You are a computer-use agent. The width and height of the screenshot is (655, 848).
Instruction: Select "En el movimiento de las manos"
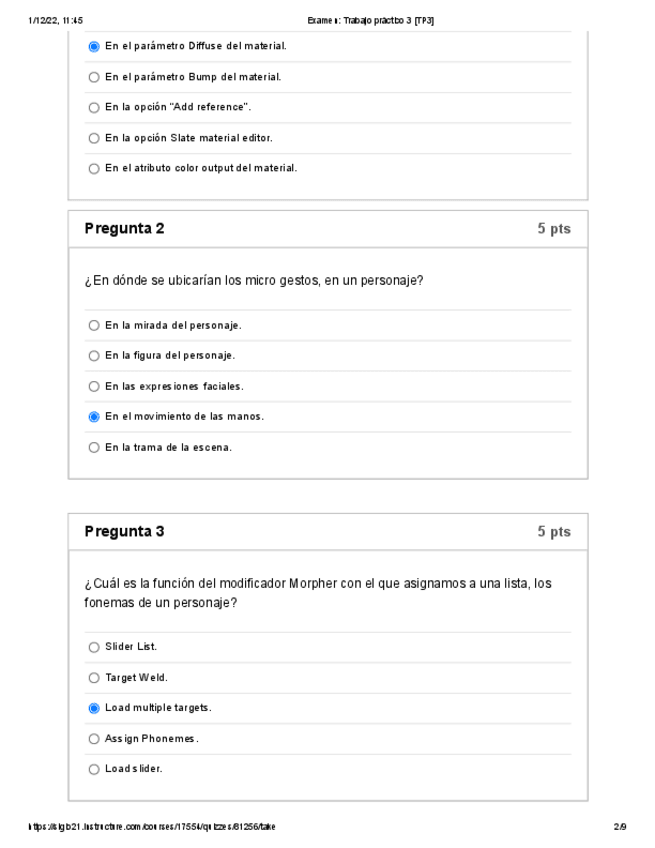click(x=94, y=416)
